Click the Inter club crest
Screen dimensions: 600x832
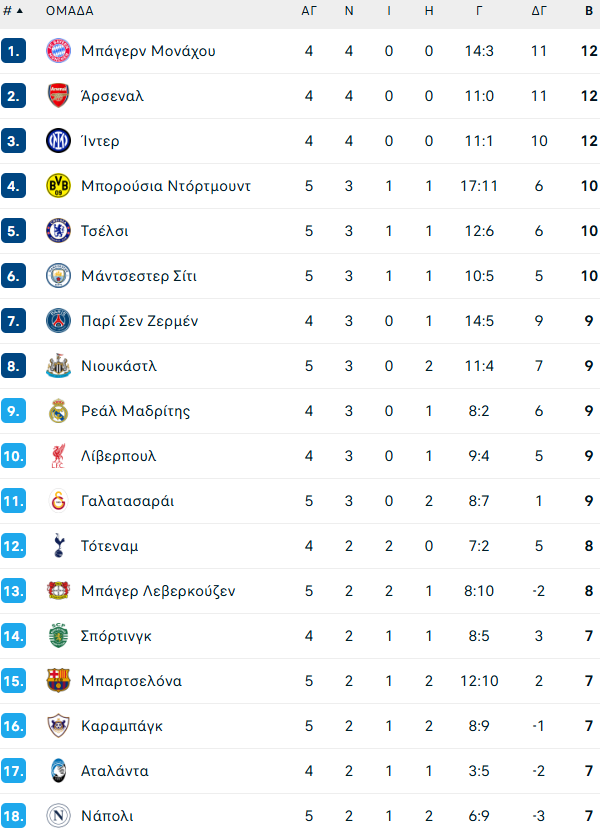tap(59, 141)
